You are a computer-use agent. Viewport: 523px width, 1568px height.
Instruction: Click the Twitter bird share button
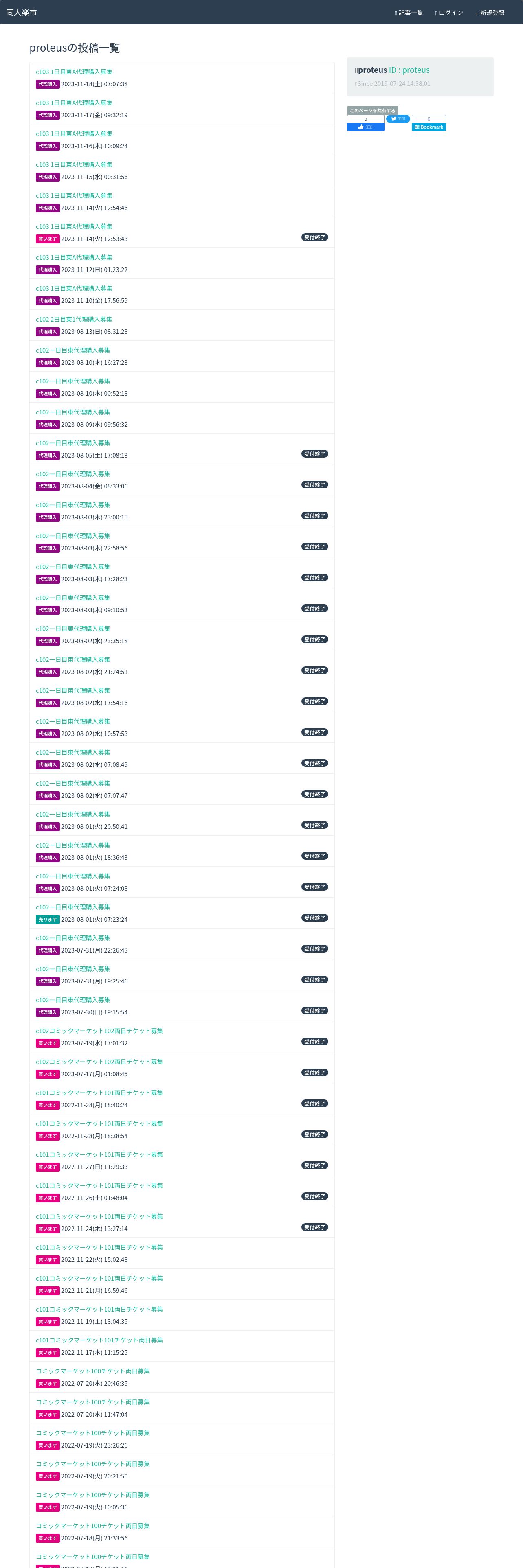click(x=398, y=119)
